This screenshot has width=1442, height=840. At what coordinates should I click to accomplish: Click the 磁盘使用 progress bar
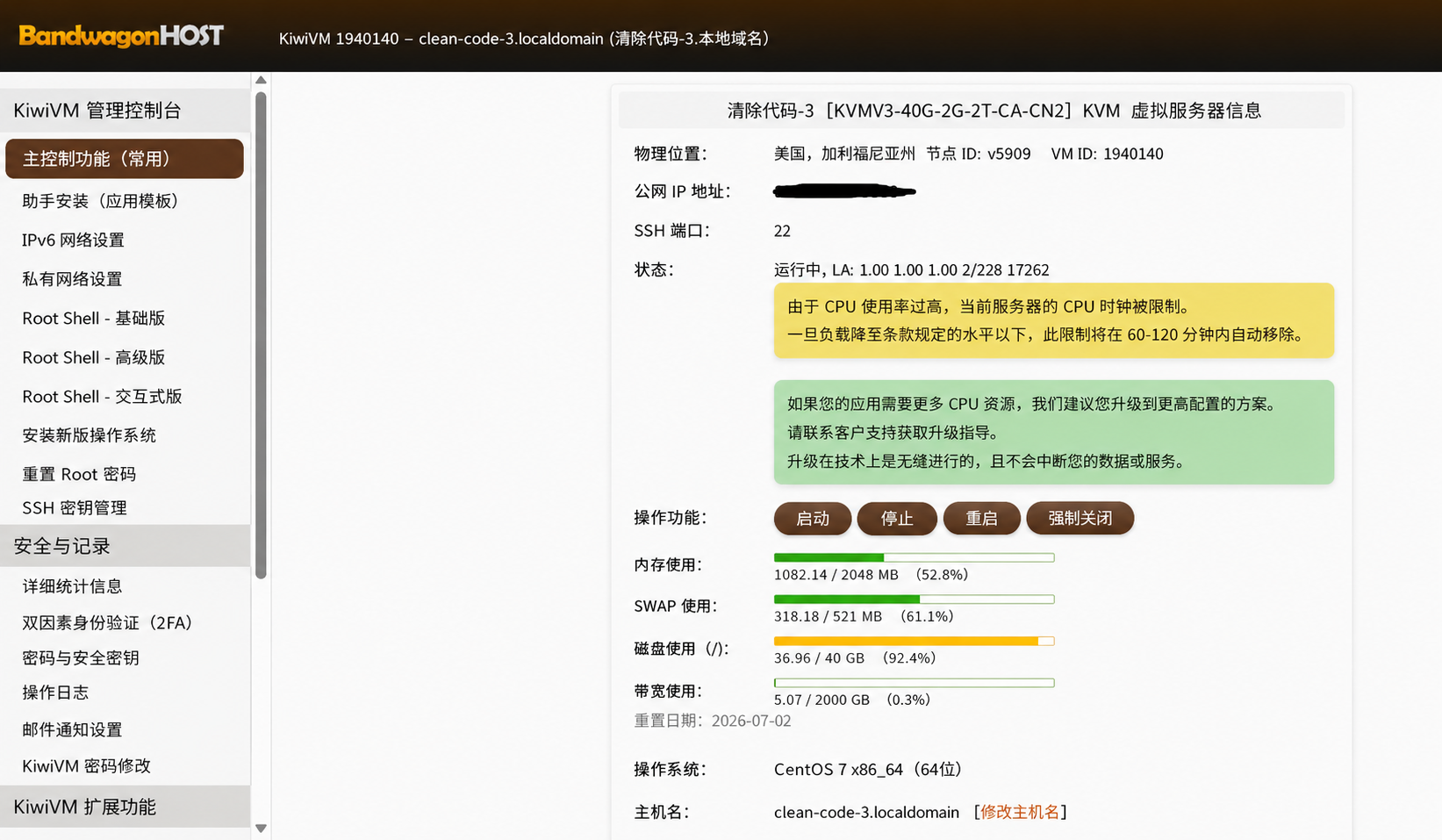[x=914, y=641]
